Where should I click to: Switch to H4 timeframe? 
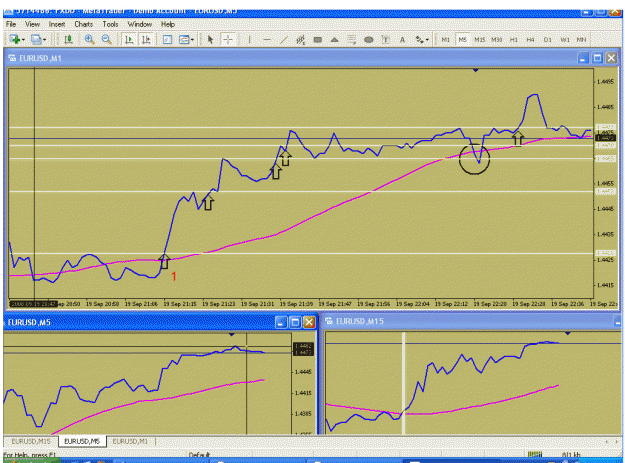click(530, 40)
